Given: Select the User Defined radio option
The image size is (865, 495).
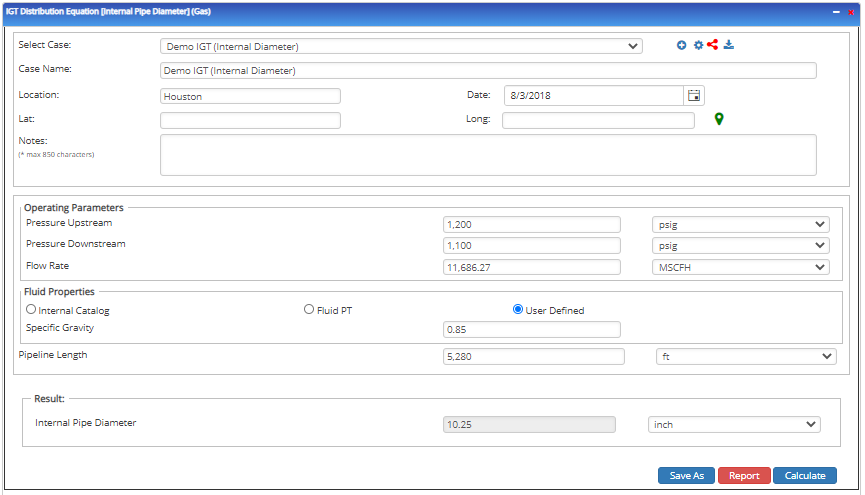Looking at the screenshot, I should pyautogui.click(x=518, y=310).
